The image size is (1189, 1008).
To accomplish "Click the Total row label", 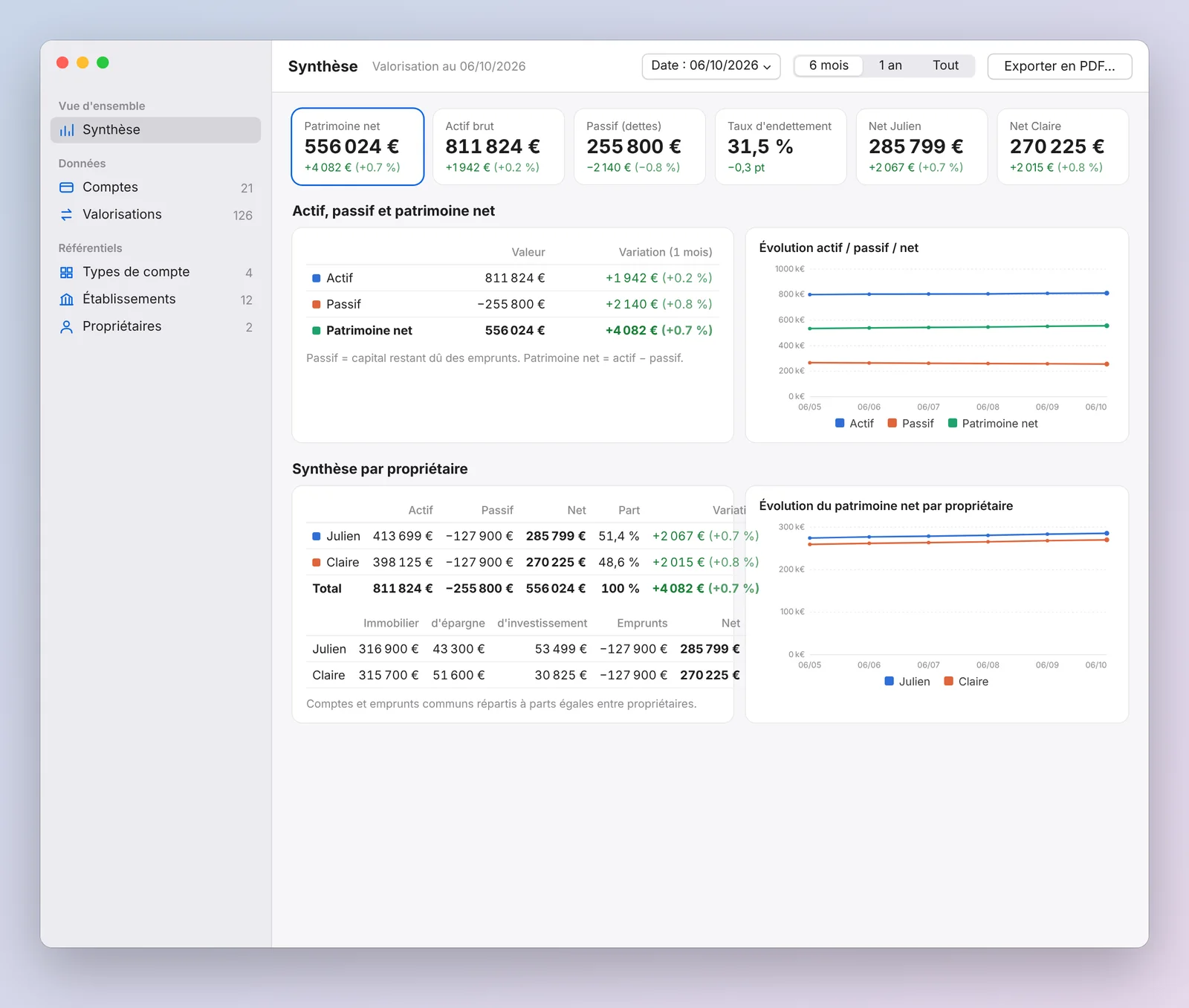I will coord(327,589).
